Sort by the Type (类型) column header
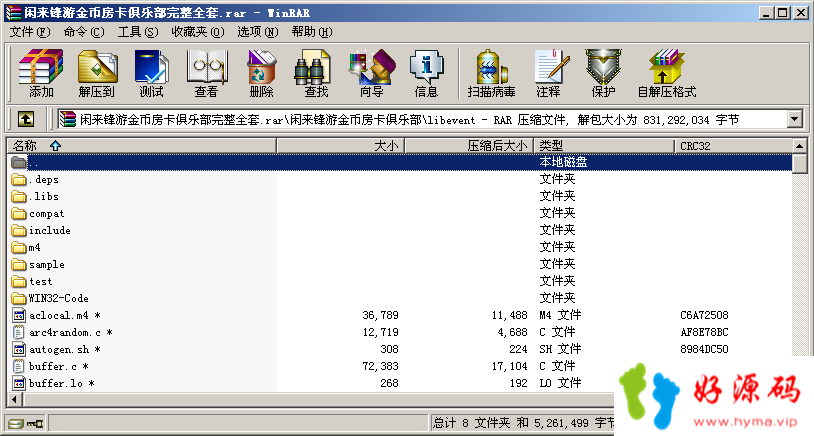Image resolution: width=814 pixels, height=436 pixels. click(604, 146)
